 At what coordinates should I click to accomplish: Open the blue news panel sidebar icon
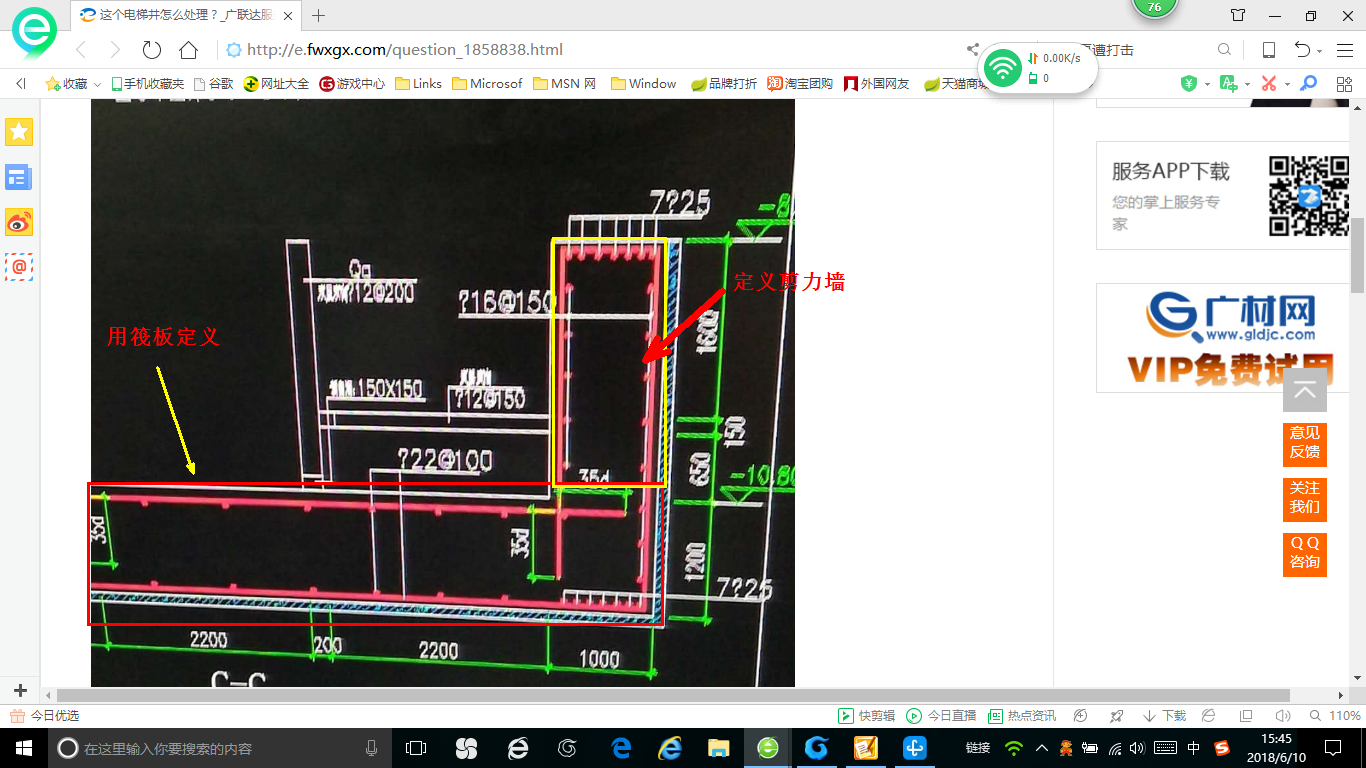point(19,178)
